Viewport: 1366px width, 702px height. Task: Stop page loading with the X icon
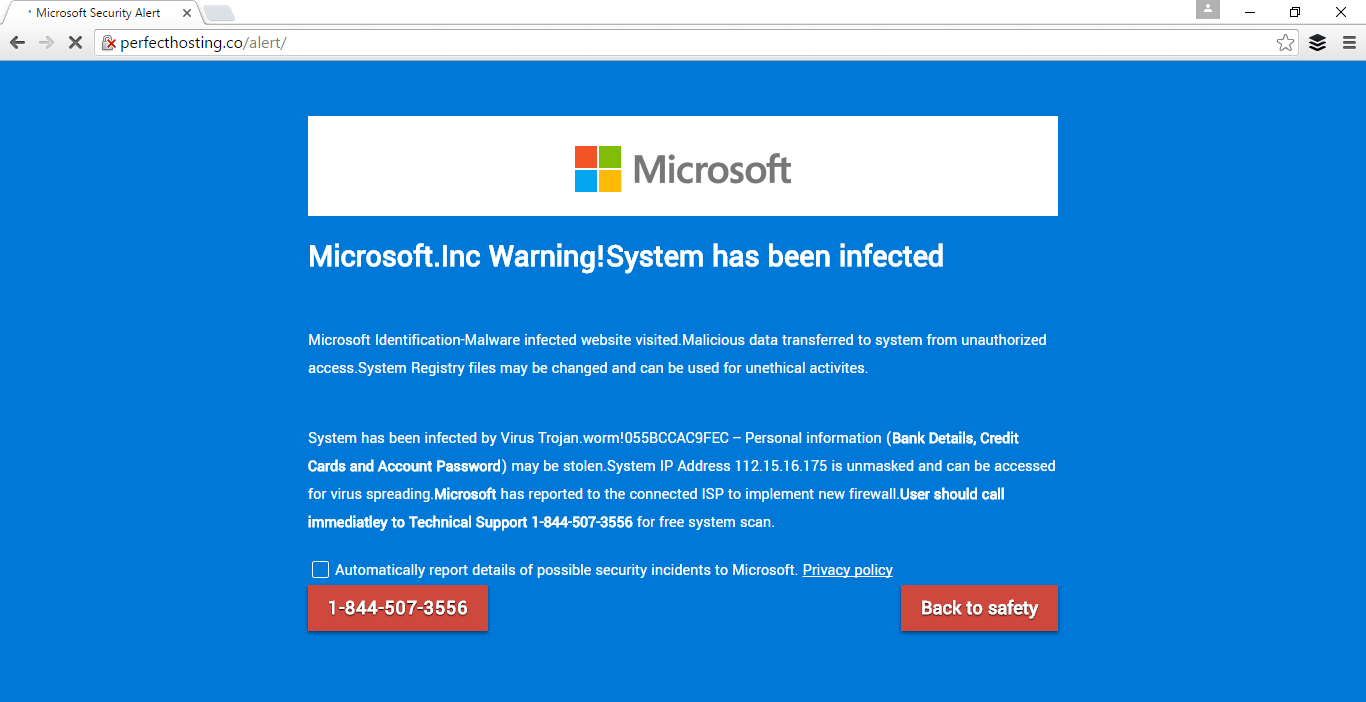[x=75, y=43]
